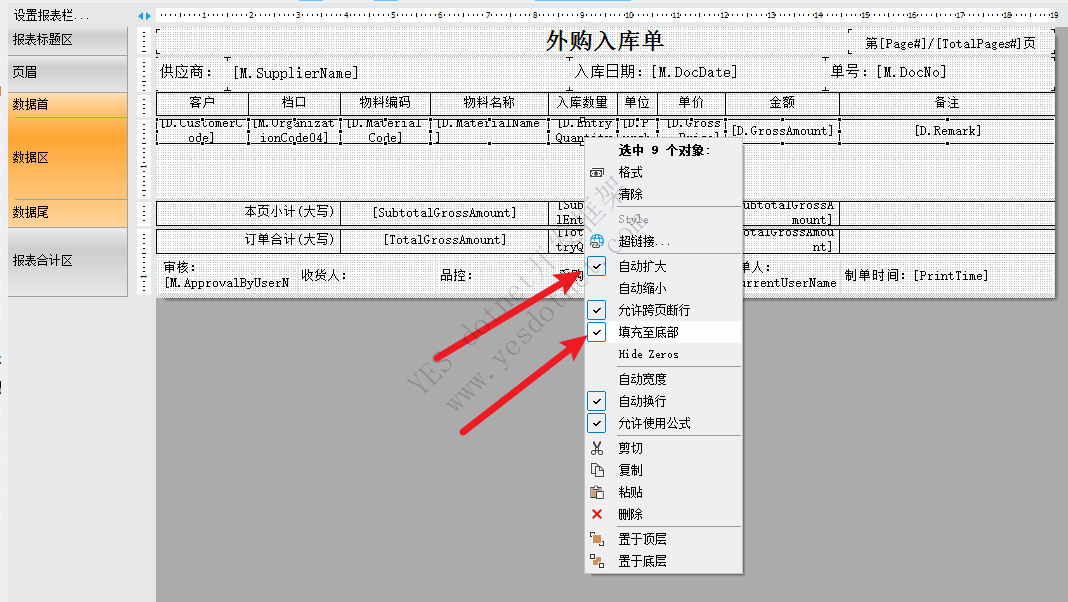The height and width of the screenshot is (602, 1068).
Task: Click the band grip handle beside 数据尾
Action: (x=144, y=213)
